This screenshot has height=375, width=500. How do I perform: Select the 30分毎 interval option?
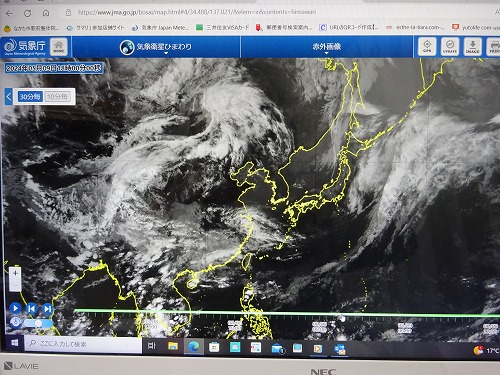[x=30, y=97]
